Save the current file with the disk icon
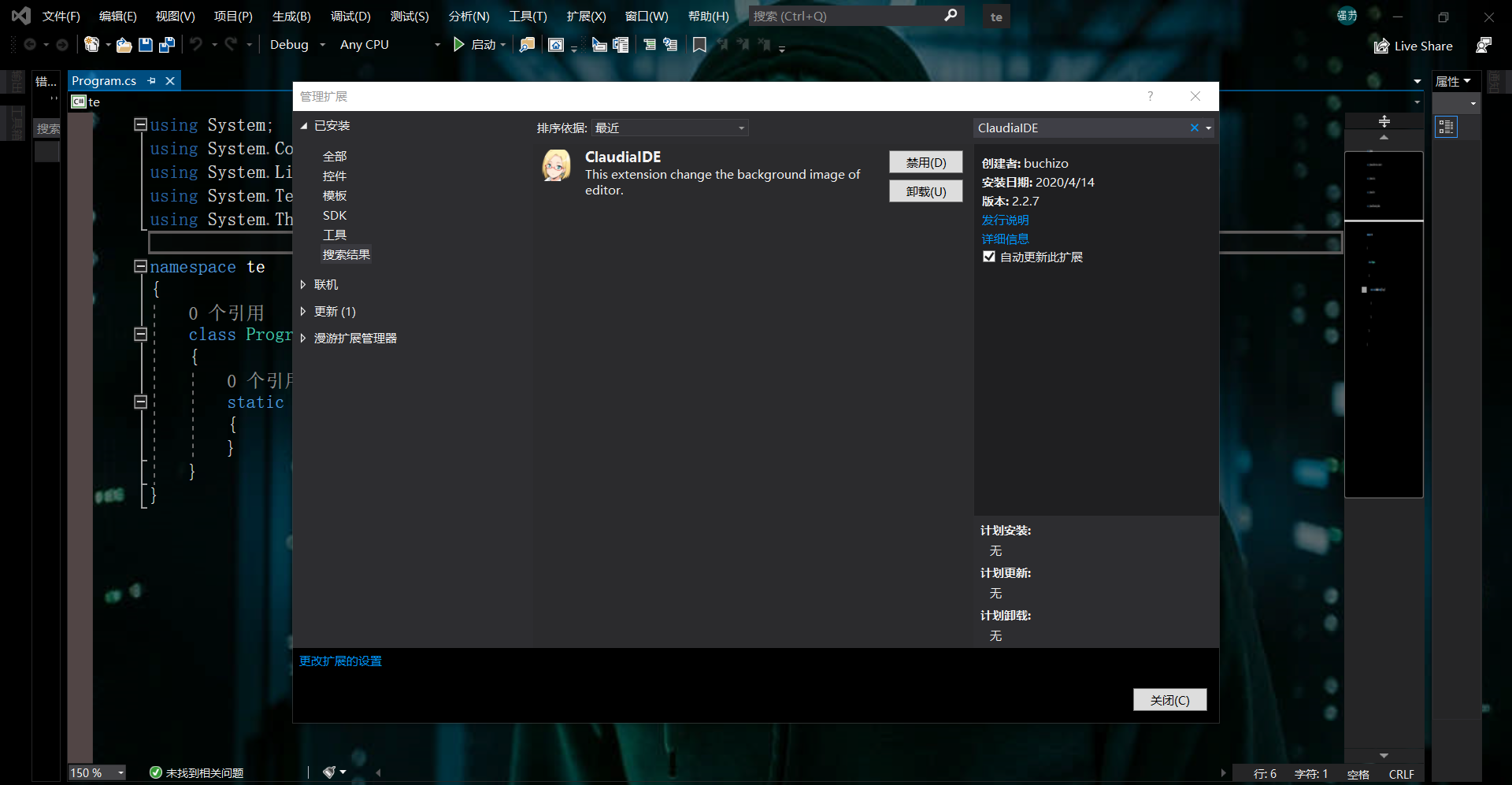The height and width of the screenshot is (785, 1512). click(146, 45)
